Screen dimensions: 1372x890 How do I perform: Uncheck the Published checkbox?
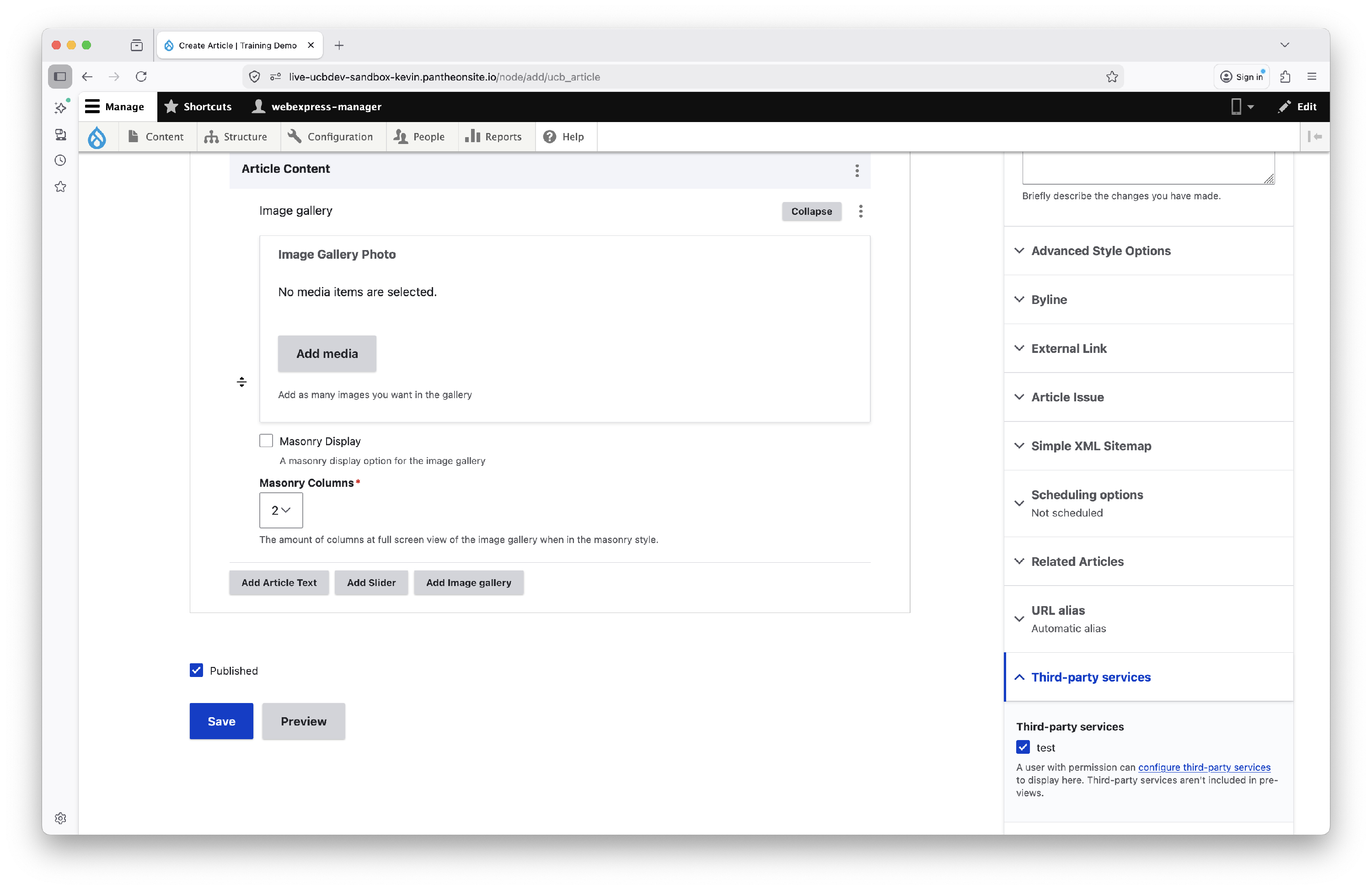(196, 670)
